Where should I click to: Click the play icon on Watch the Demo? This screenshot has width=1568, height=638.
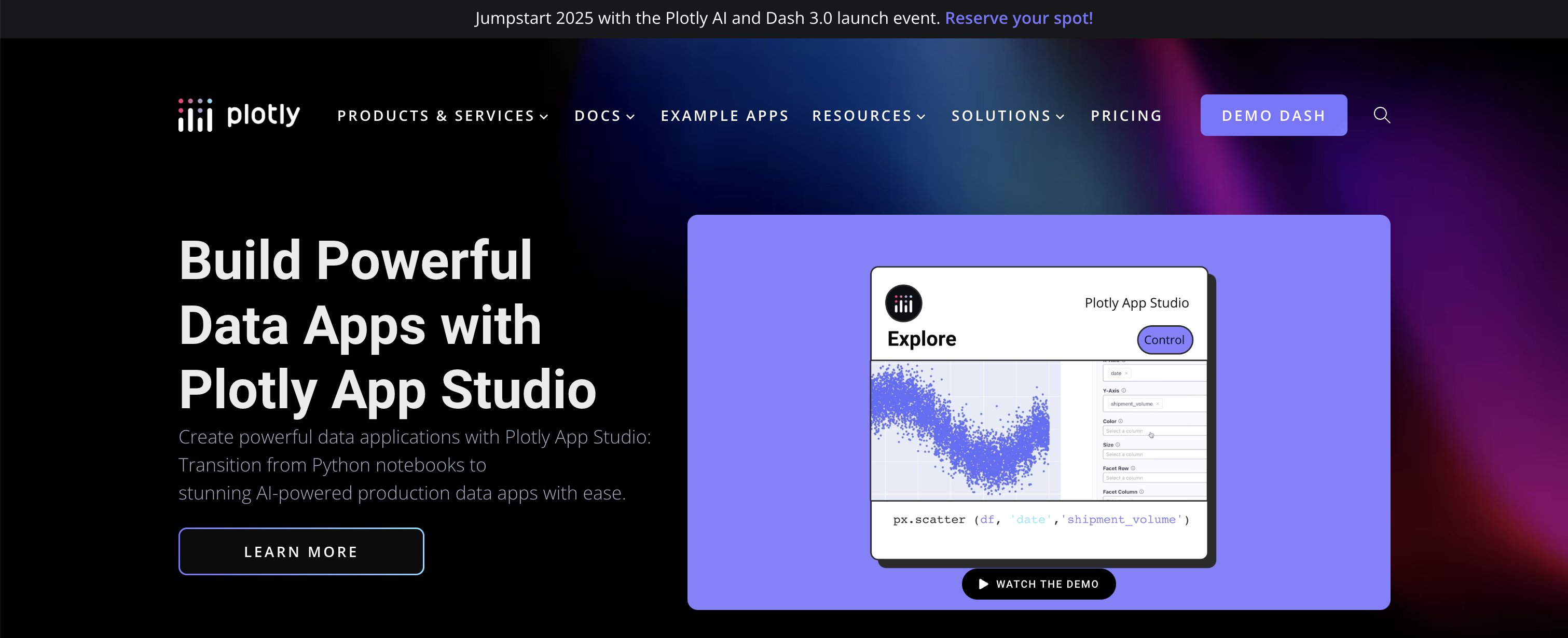click(983, 584)
